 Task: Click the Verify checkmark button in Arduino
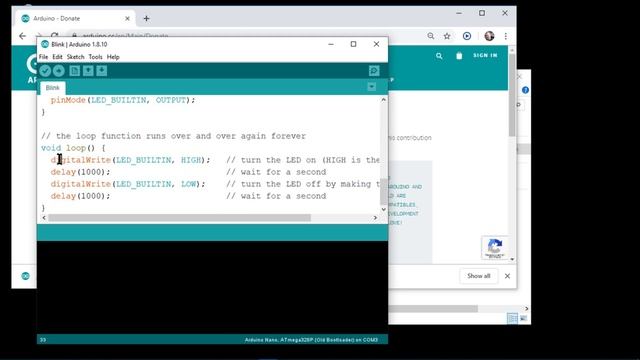[x=45, y=71]
